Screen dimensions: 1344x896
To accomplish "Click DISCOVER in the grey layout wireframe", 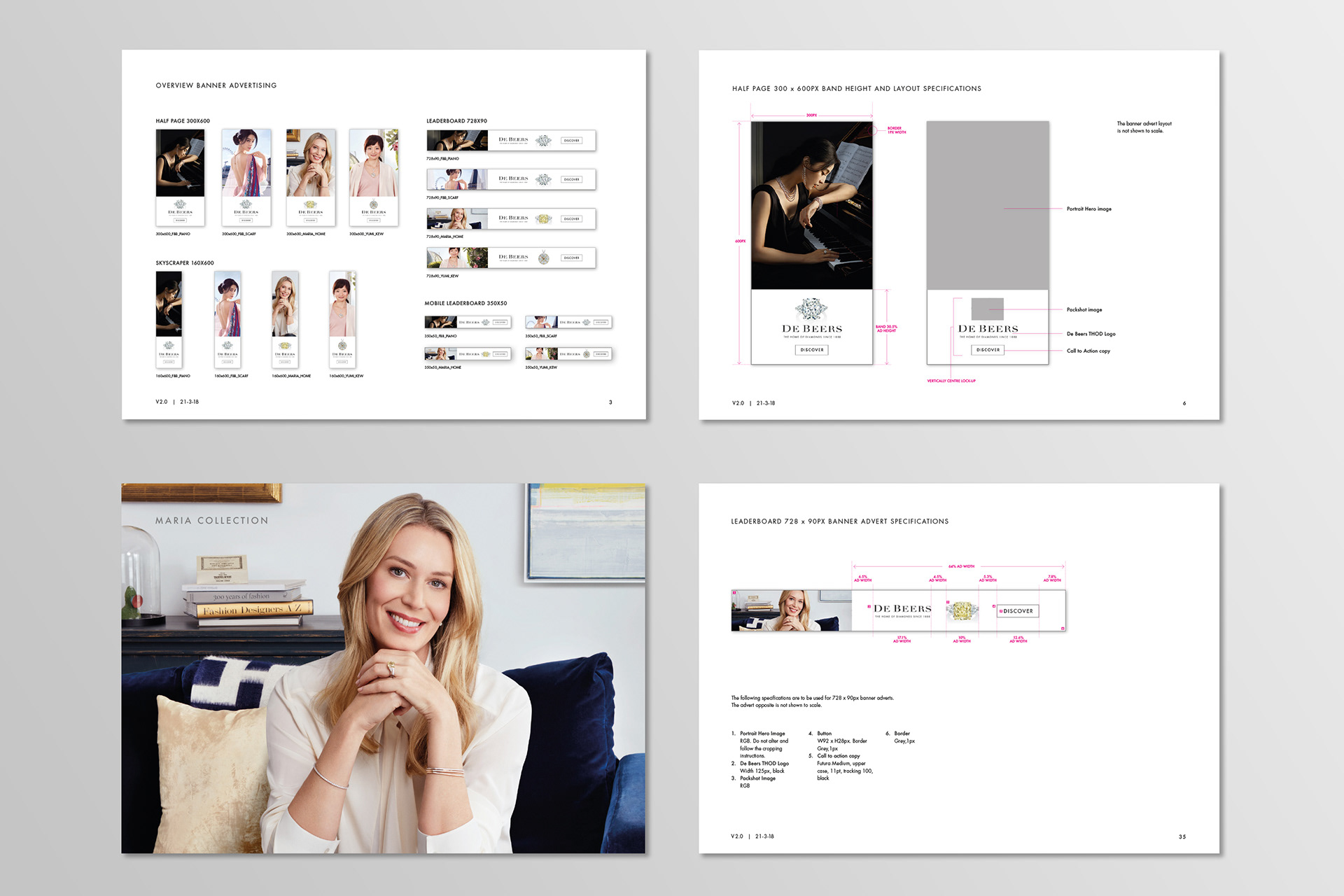I will click(x=988, y=350).
